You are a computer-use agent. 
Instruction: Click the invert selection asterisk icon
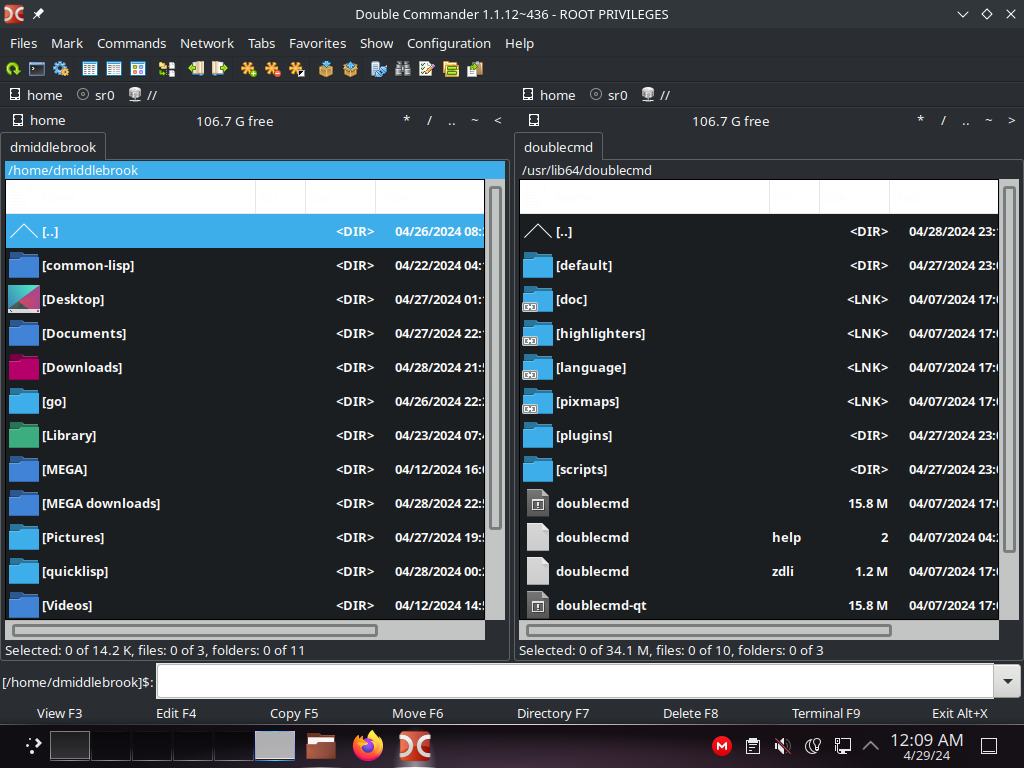tap(296, 69)
